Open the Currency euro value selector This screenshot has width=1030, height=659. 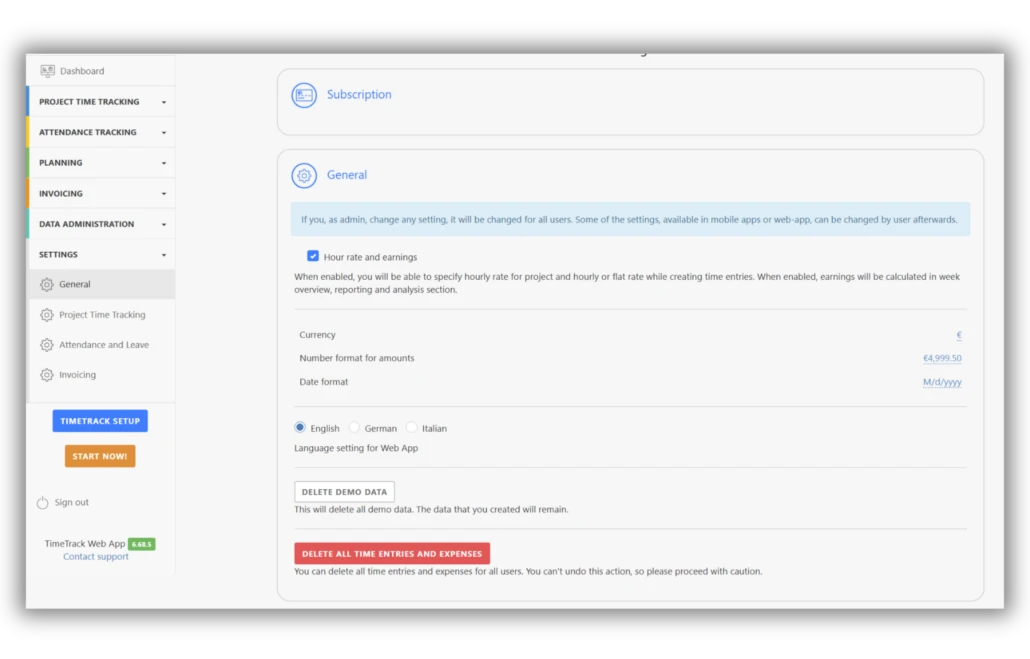pos(958,336)
